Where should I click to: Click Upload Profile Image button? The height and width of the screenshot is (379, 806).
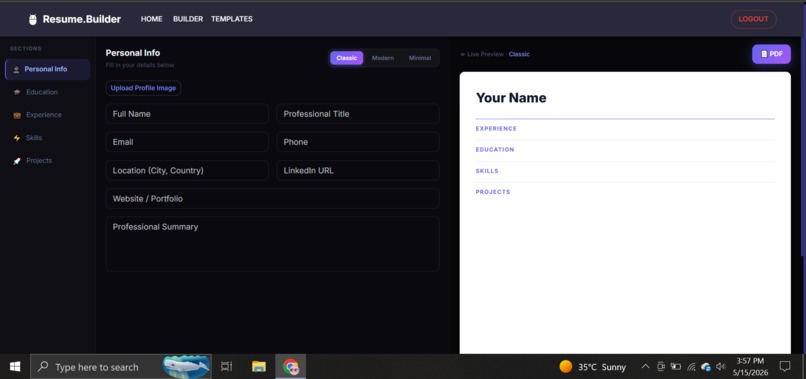[x=143, y=88]
